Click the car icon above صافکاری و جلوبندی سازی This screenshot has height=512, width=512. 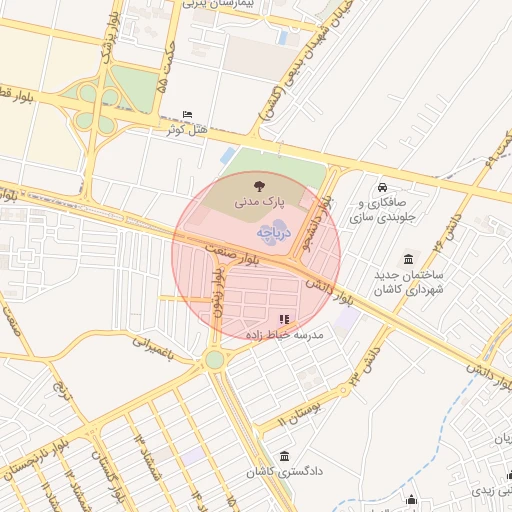pos(382,187)
